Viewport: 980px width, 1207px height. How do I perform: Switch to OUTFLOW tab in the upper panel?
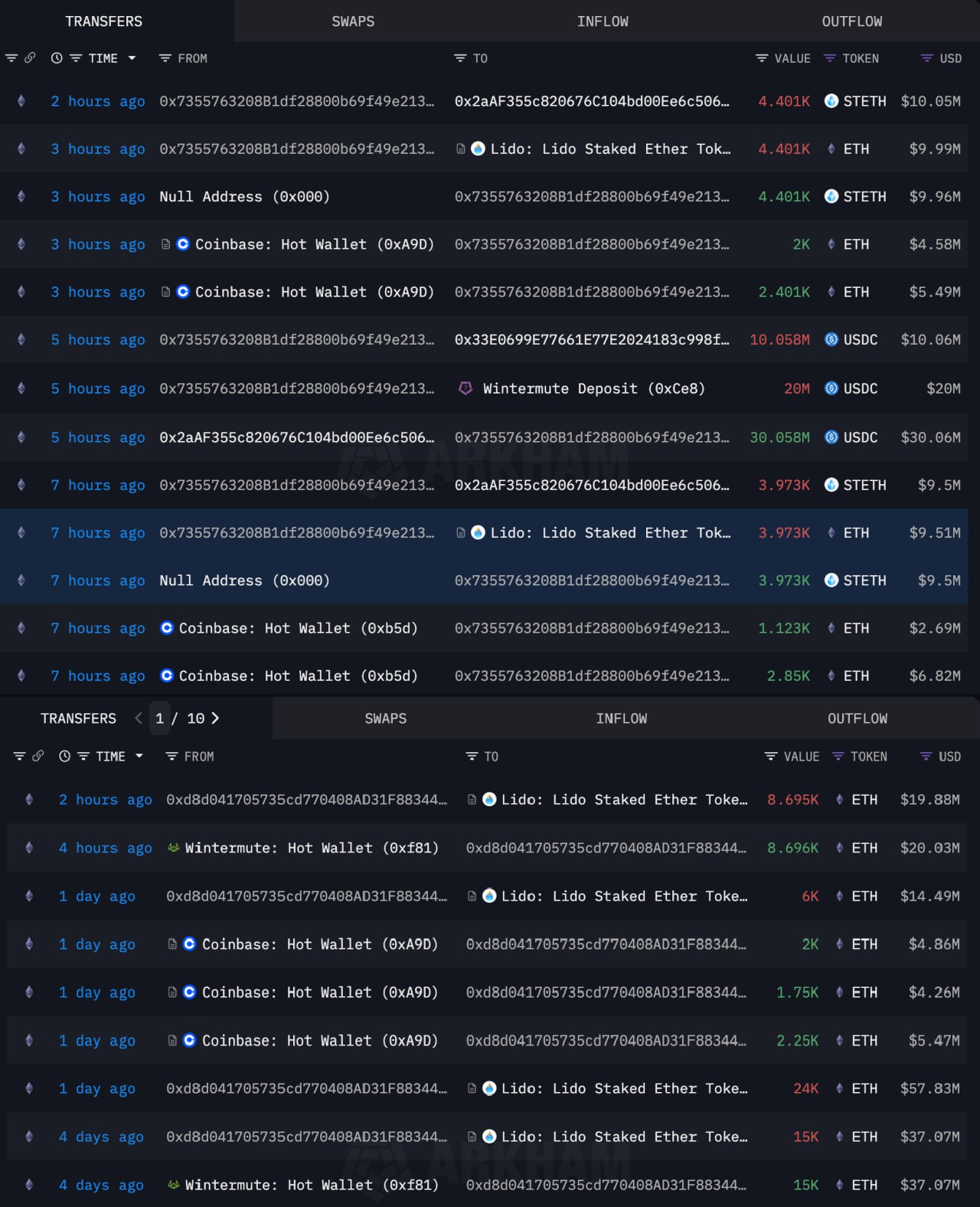(x=852, y=21)
